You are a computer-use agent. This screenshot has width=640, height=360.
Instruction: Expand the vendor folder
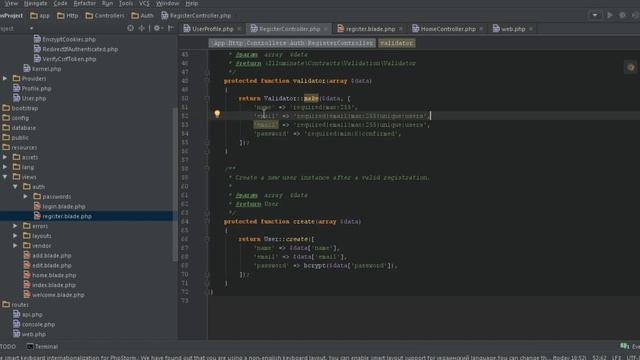(15, 245)
